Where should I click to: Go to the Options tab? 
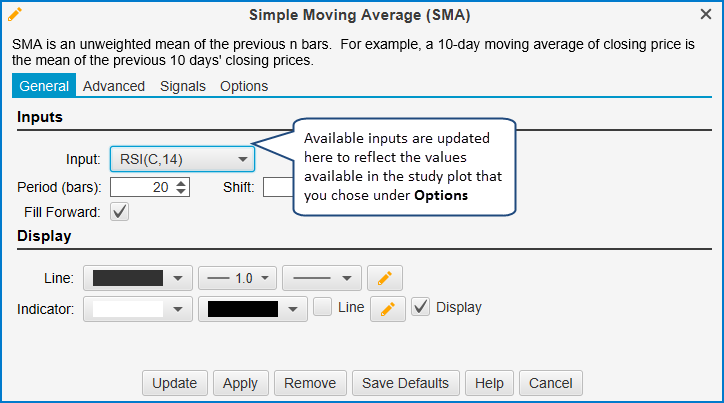(x=244, y=86)
